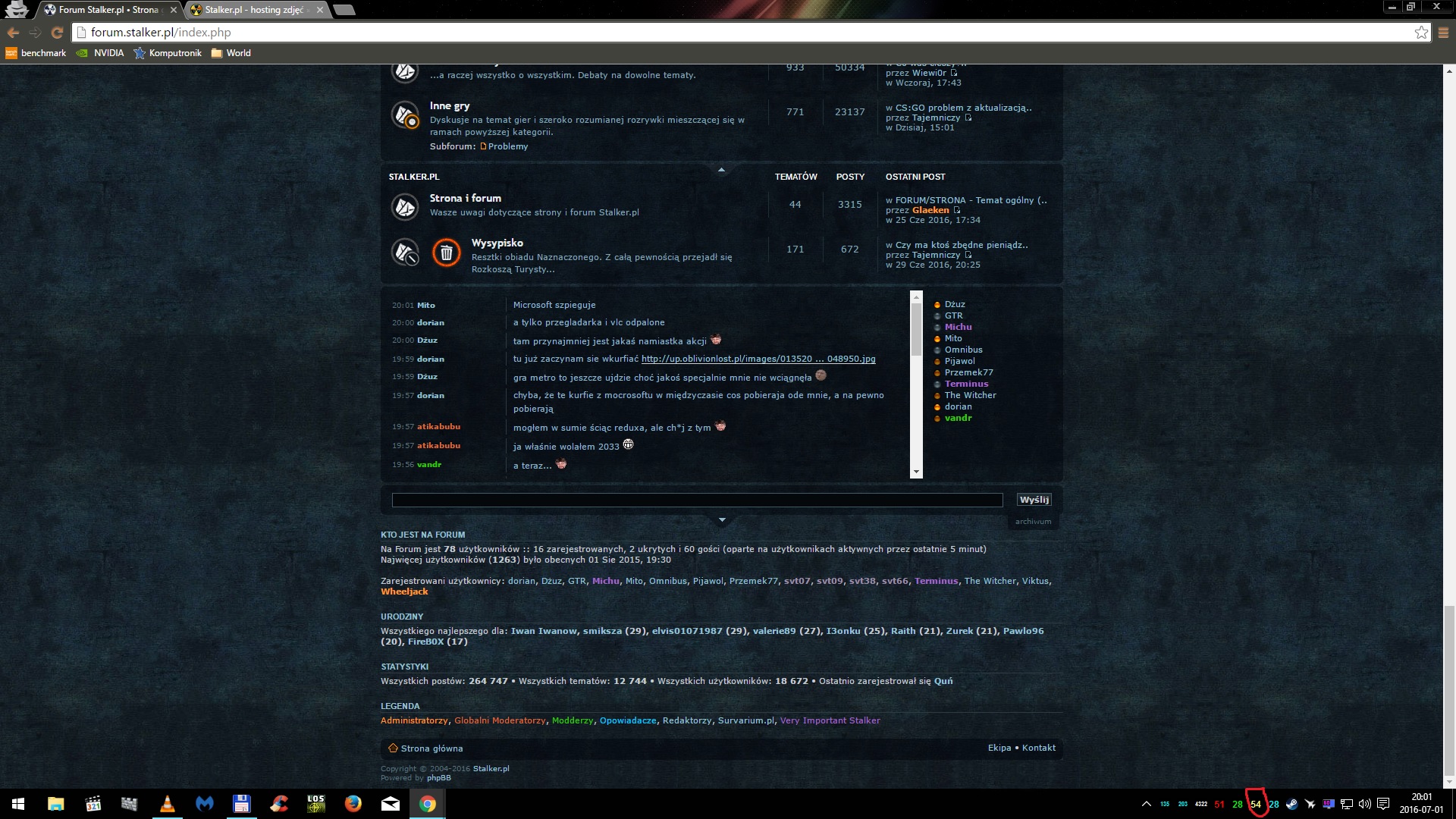Click the page vertical scrollbar thumb
This screenshot has width=1456, height=819.
click(x=1449, y=690)
